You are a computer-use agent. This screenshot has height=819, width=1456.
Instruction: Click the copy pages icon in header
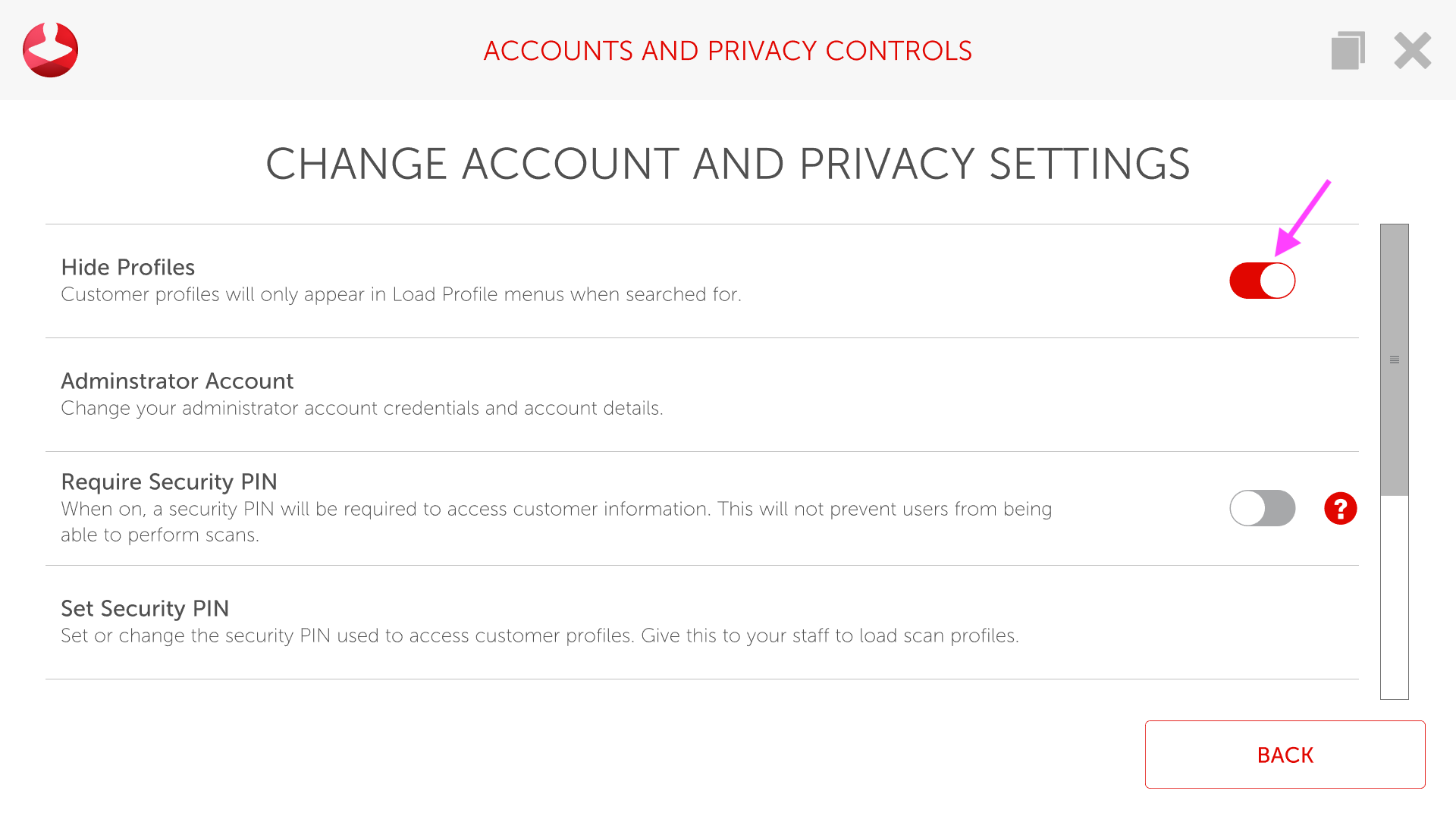pos(1348,51)
